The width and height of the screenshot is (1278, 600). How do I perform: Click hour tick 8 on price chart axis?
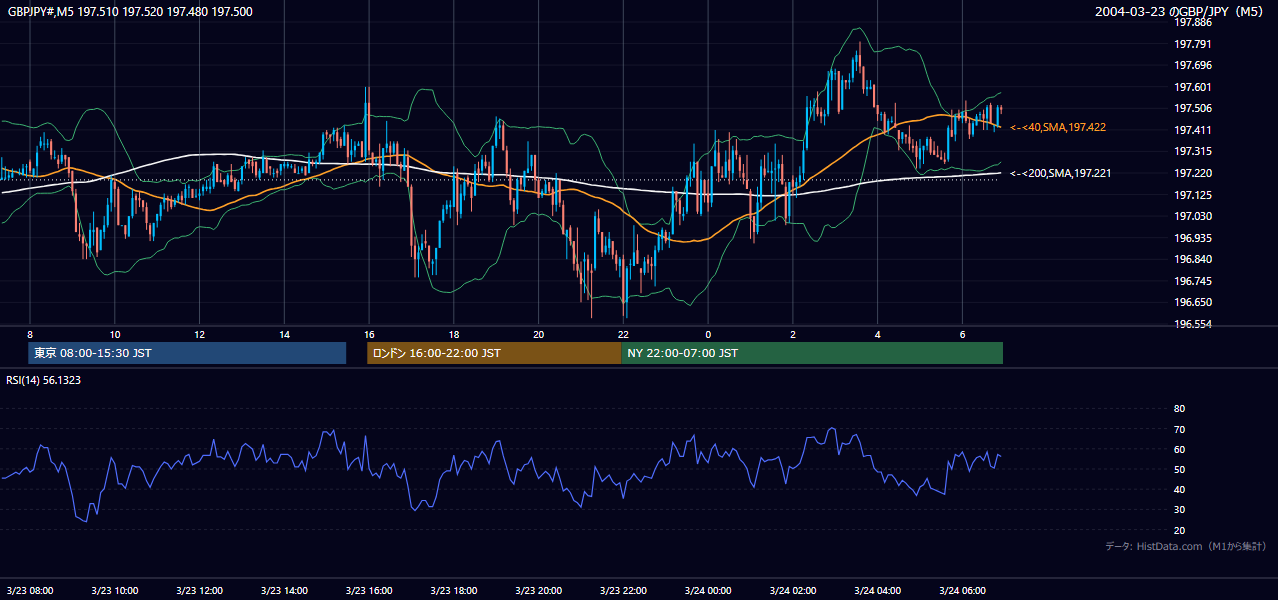[x=30, y=334]
